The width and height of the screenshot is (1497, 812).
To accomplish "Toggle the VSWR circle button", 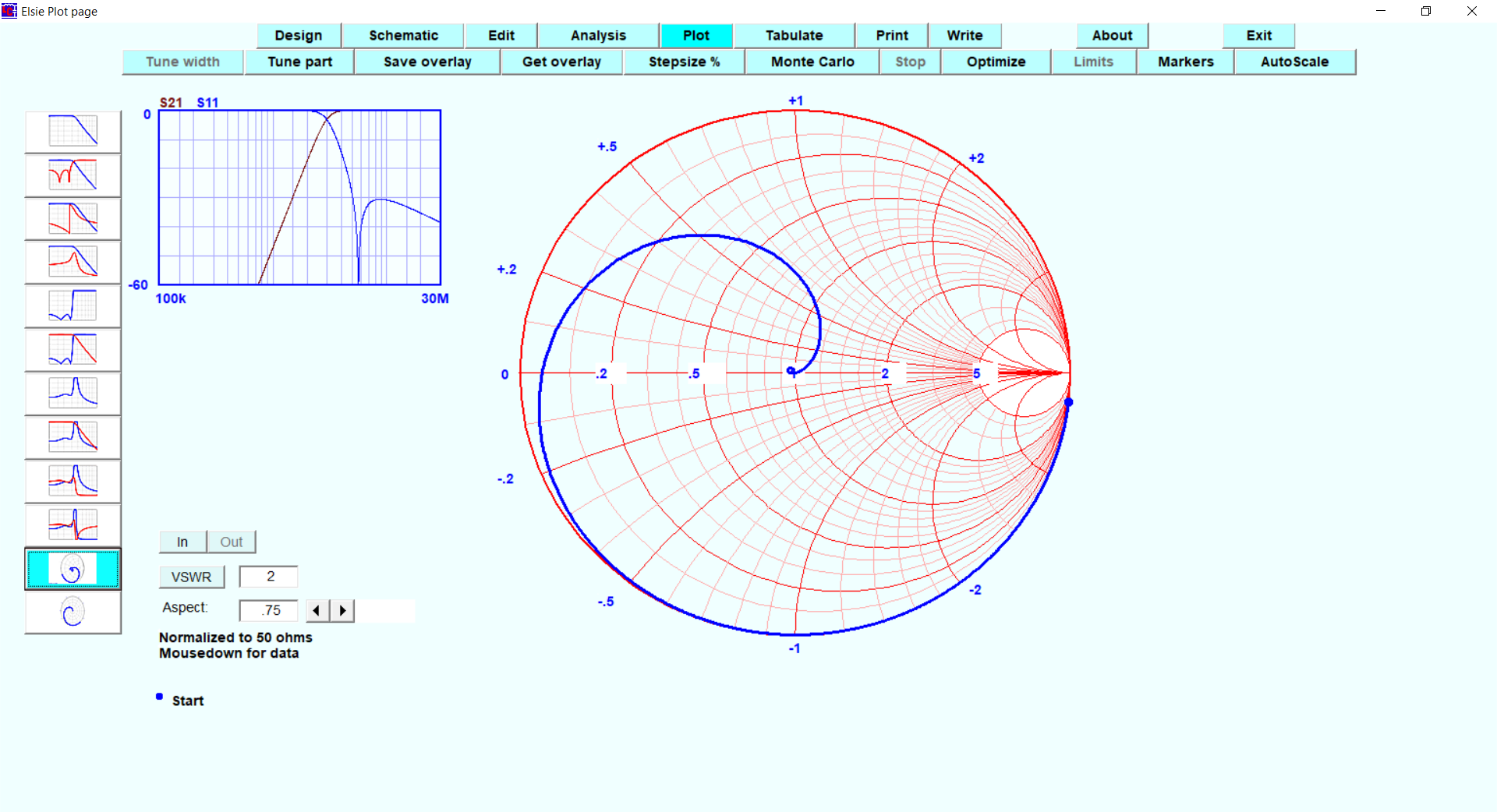I will [192, 577].
